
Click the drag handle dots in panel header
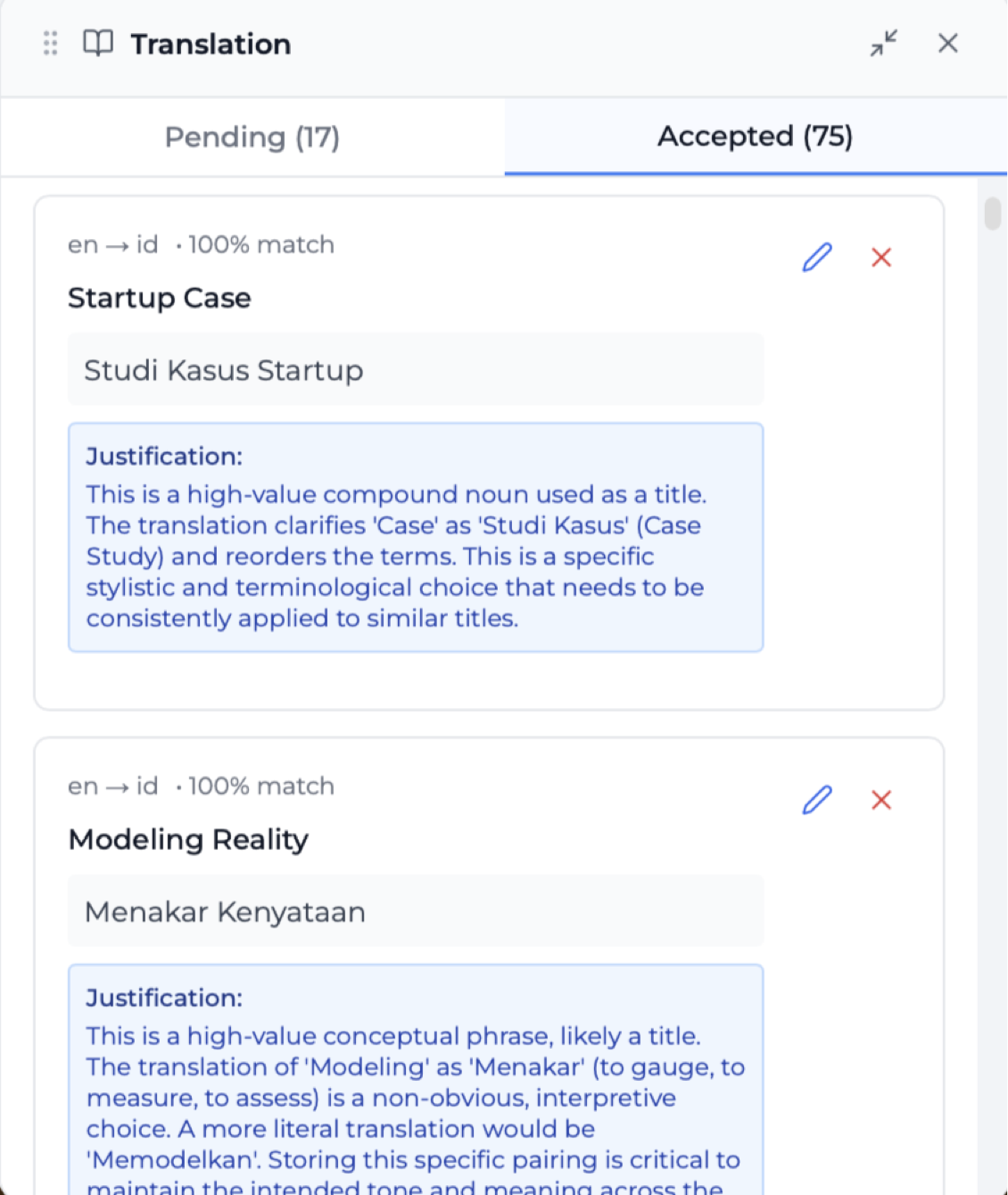click(x=49, y=43)
